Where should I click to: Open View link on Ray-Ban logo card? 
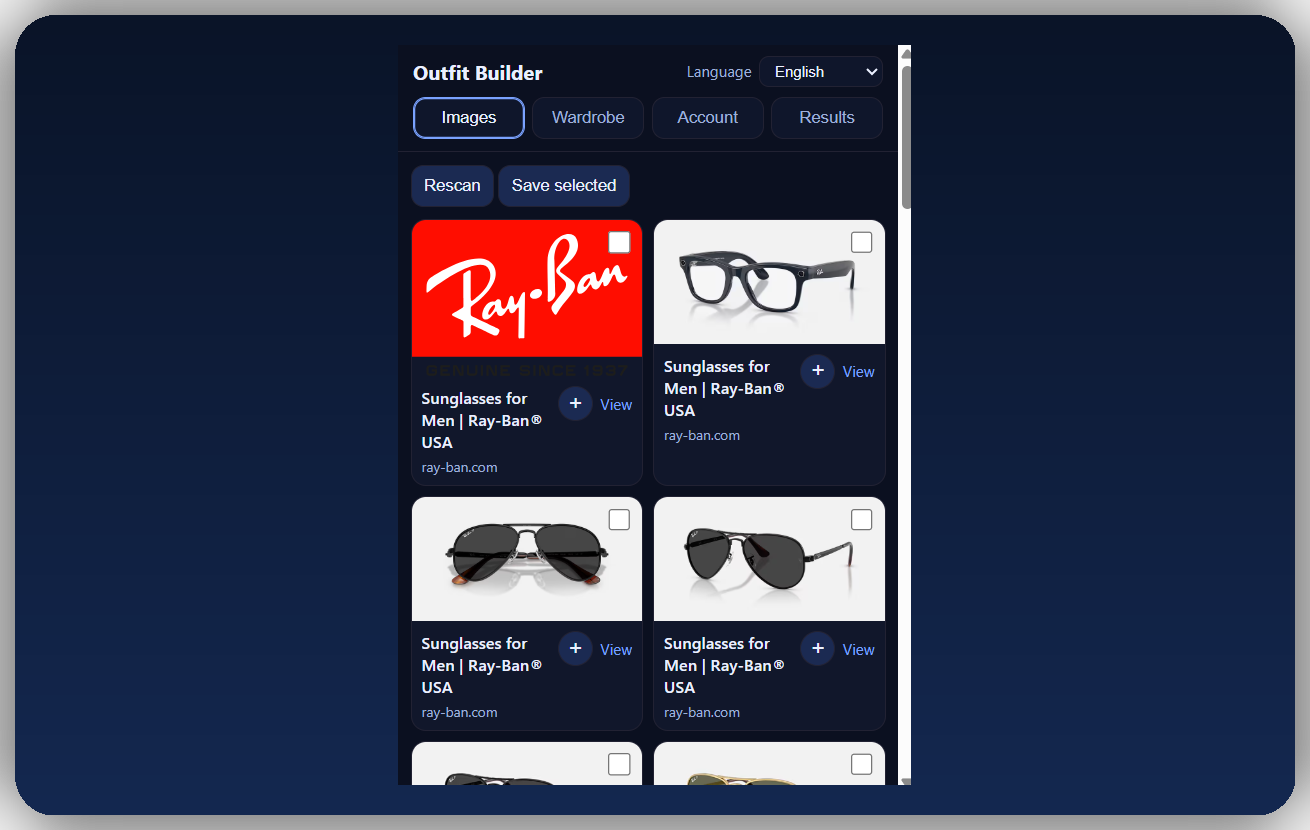616,405
